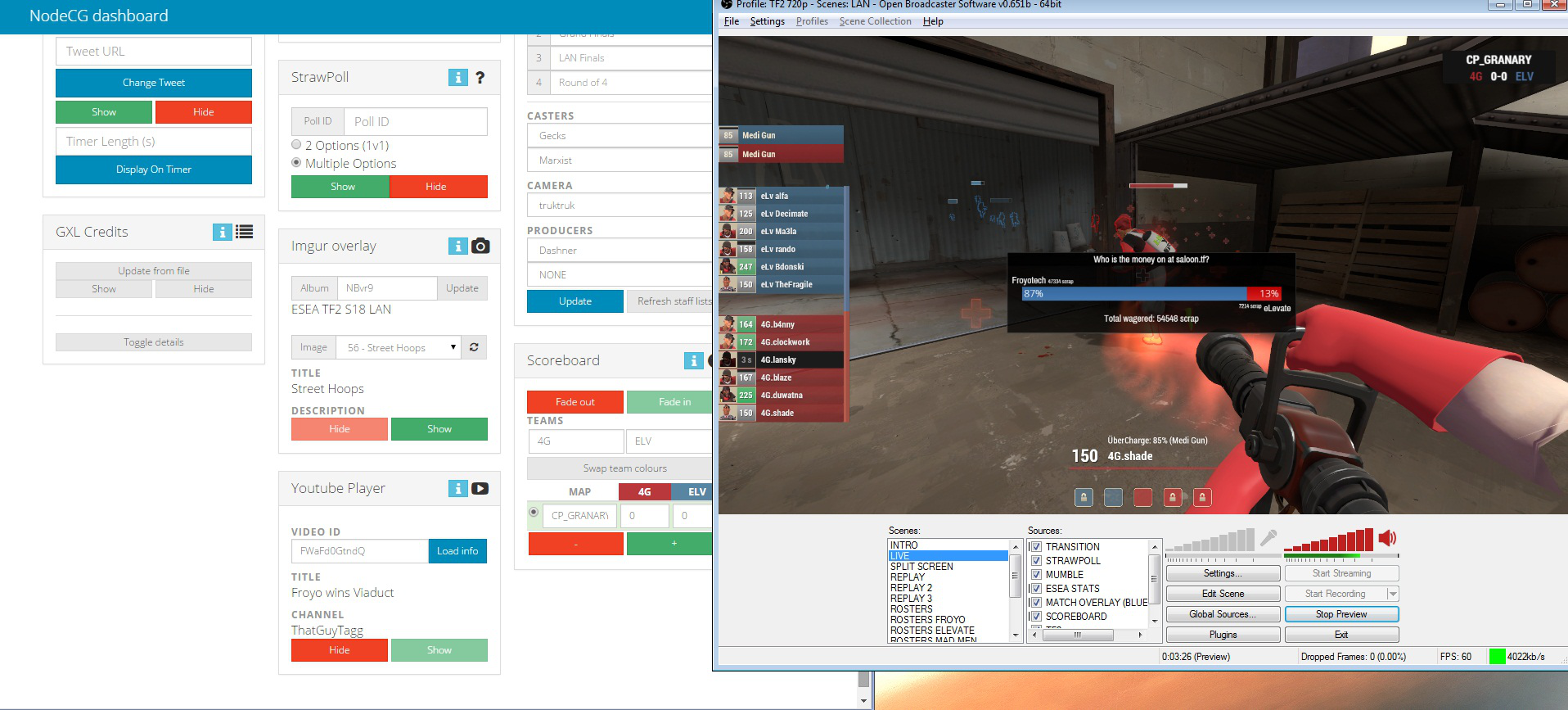Image resolution: width=1568 pixels, height=710 pixels.
Task: Open the Help menu in OBS
Action: (x=933, y=21)
